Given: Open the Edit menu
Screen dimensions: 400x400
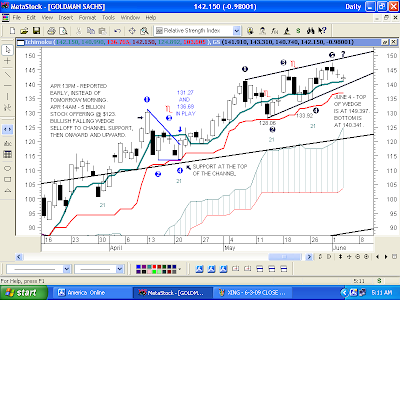Looking at the screenshot, I should [31, 18].
